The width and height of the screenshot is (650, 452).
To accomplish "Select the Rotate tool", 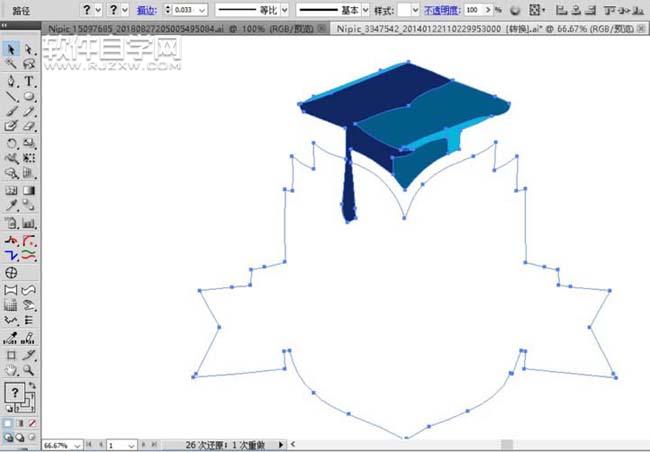I will 11,143.
